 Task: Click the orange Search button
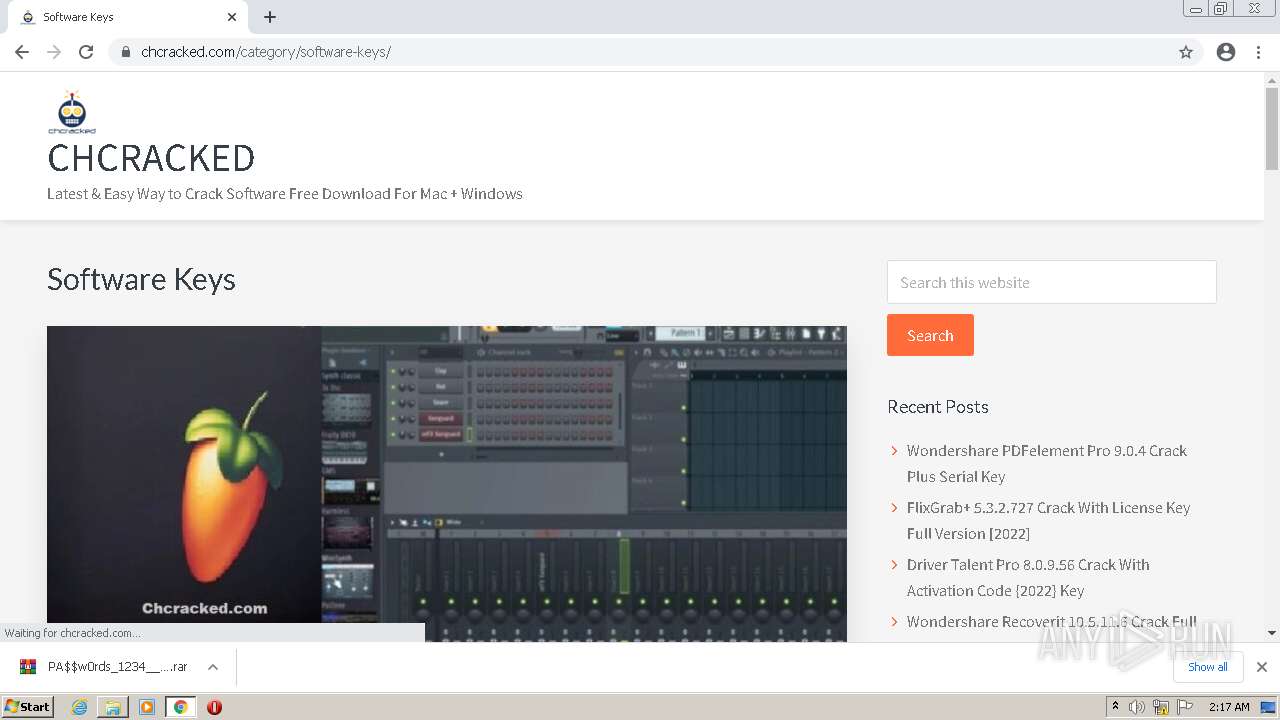pyautogui.click(x=930, y=335)
